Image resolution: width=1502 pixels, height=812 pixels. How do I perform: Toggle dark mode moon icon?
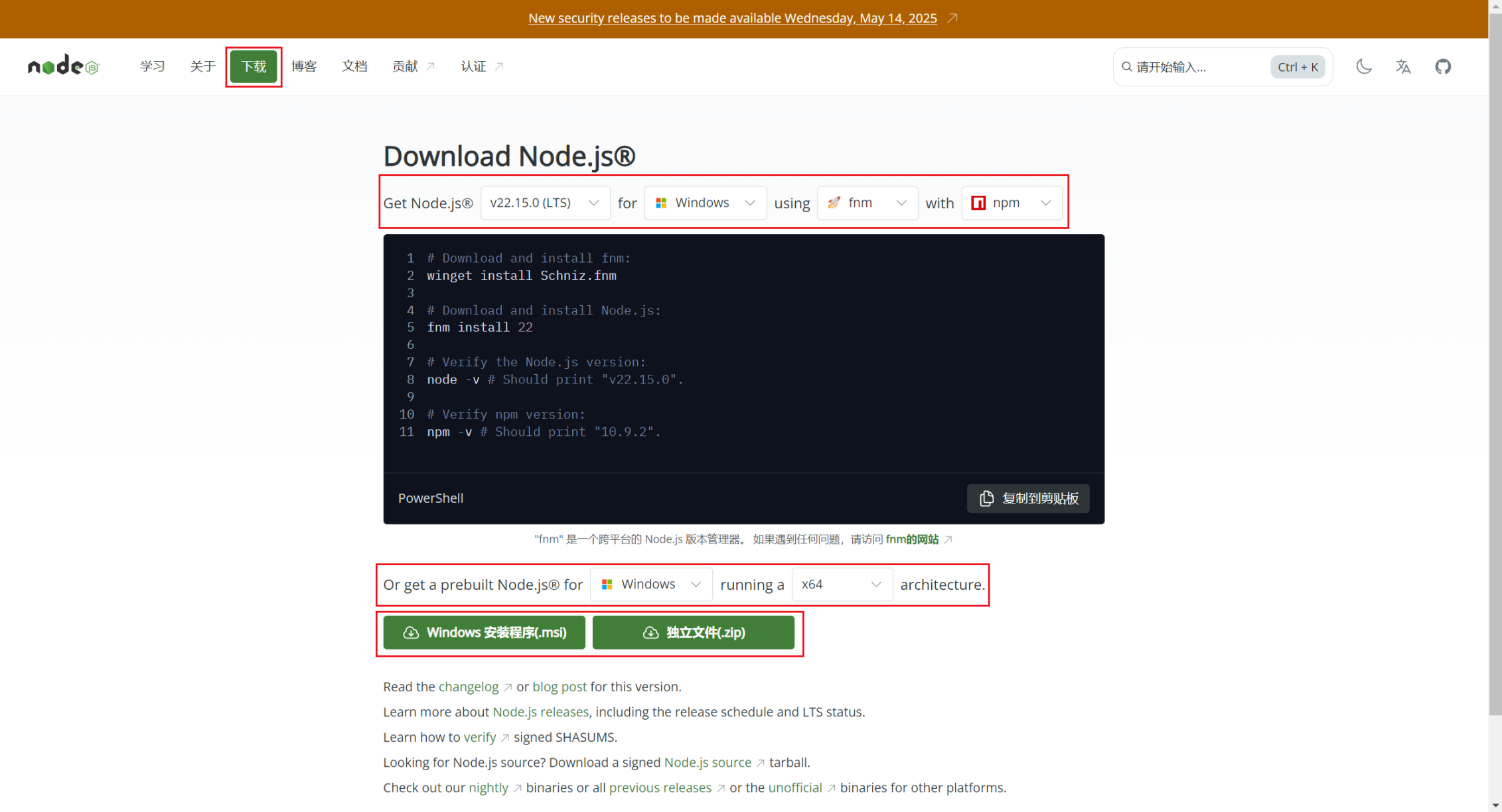pyautogui.click(x=1363, y=66)
